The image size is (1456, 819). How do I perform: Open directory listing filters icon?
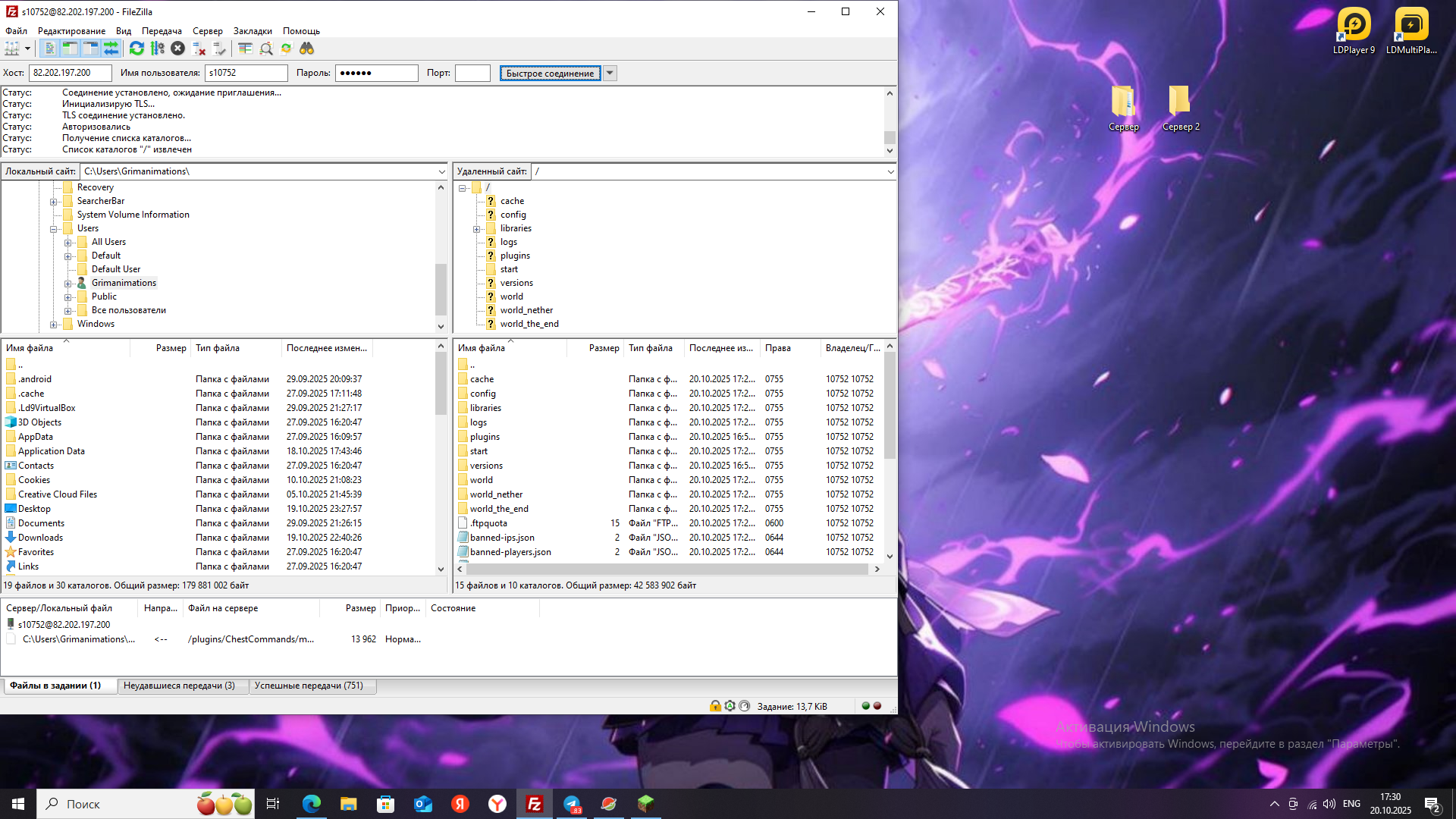(x=245, y=49)
